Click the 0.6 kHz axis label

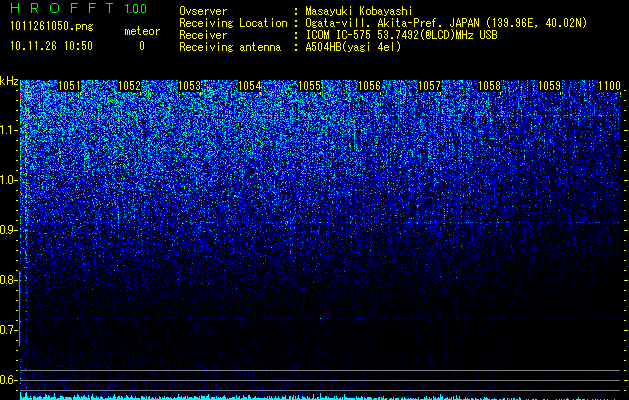pyautogui.click(x=8, y=380)
